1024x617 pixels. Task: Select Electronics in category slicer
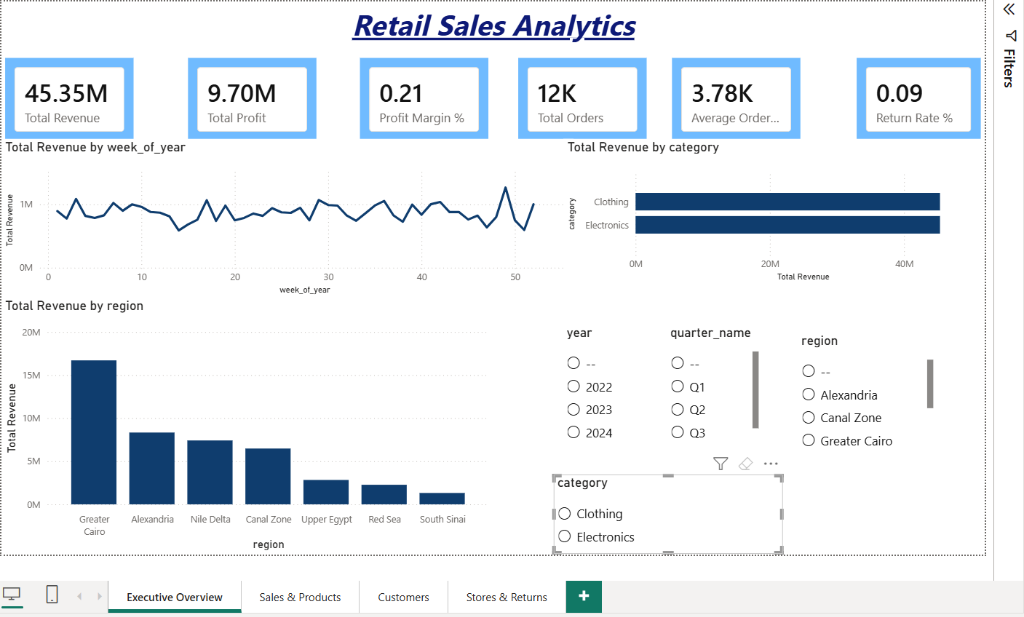[x=565, y=536]
